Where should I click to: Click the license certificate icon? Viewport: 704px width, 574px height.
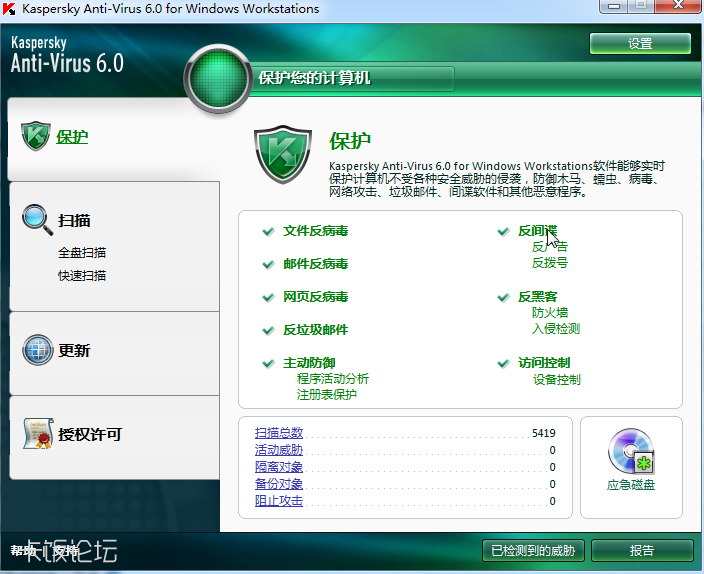click(x=37, y=433)
